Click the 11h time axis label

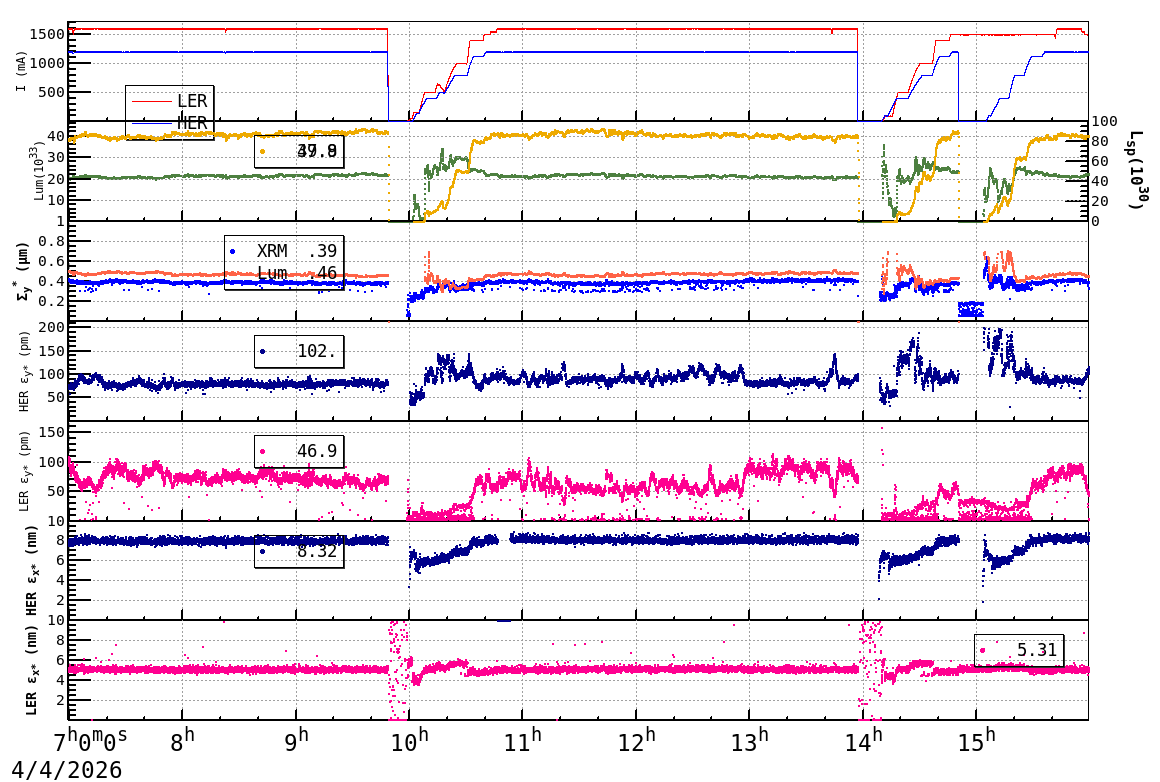pyautogui.click(x=522, y=739)
